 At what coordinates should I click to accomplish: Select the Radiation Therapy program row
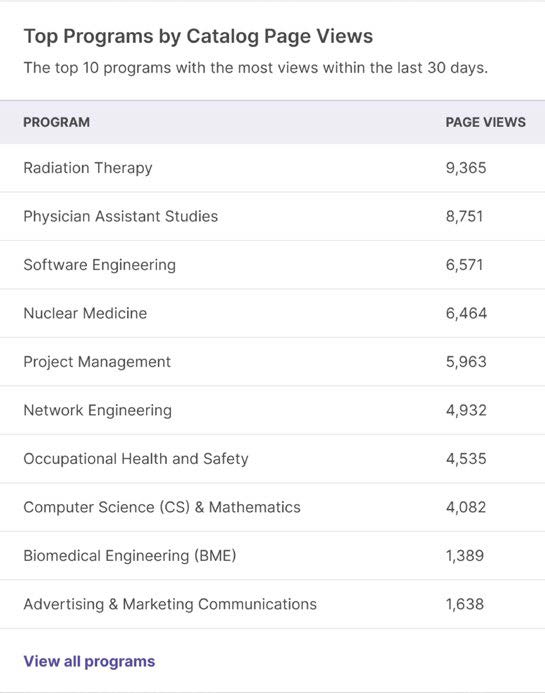tap(272, 168)
